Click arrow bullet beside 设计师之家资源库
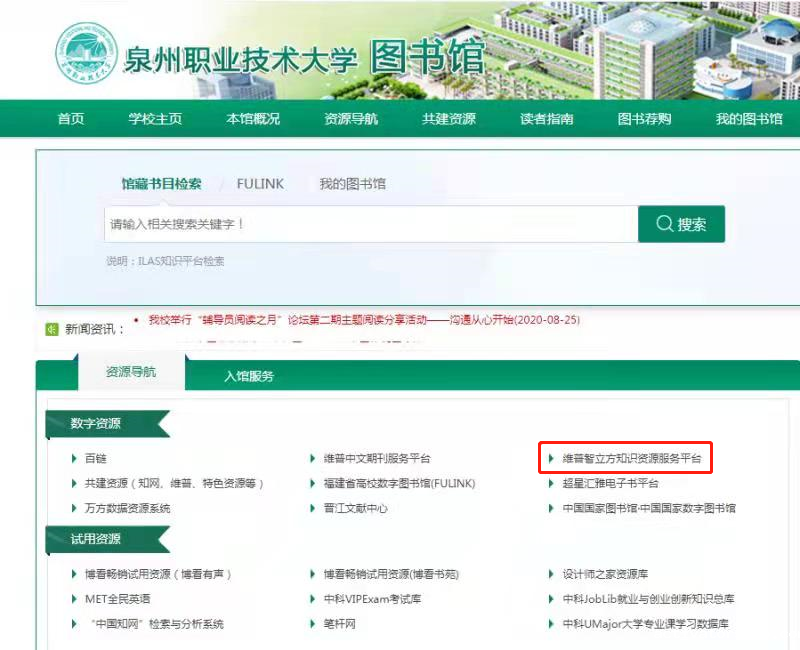 (x=552, y=574)
